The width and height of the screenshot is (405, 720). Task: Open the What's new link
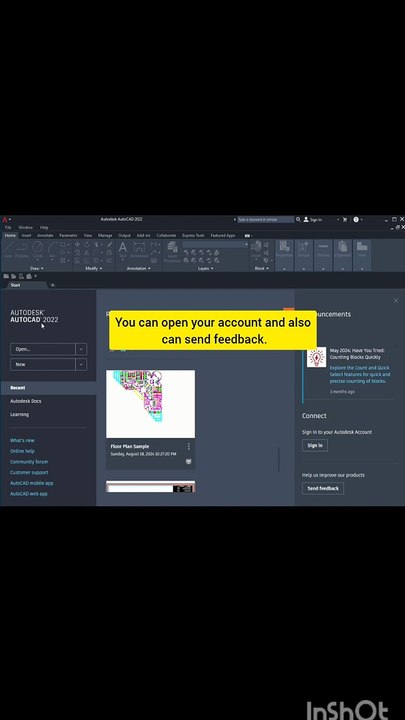click(22, 440)
